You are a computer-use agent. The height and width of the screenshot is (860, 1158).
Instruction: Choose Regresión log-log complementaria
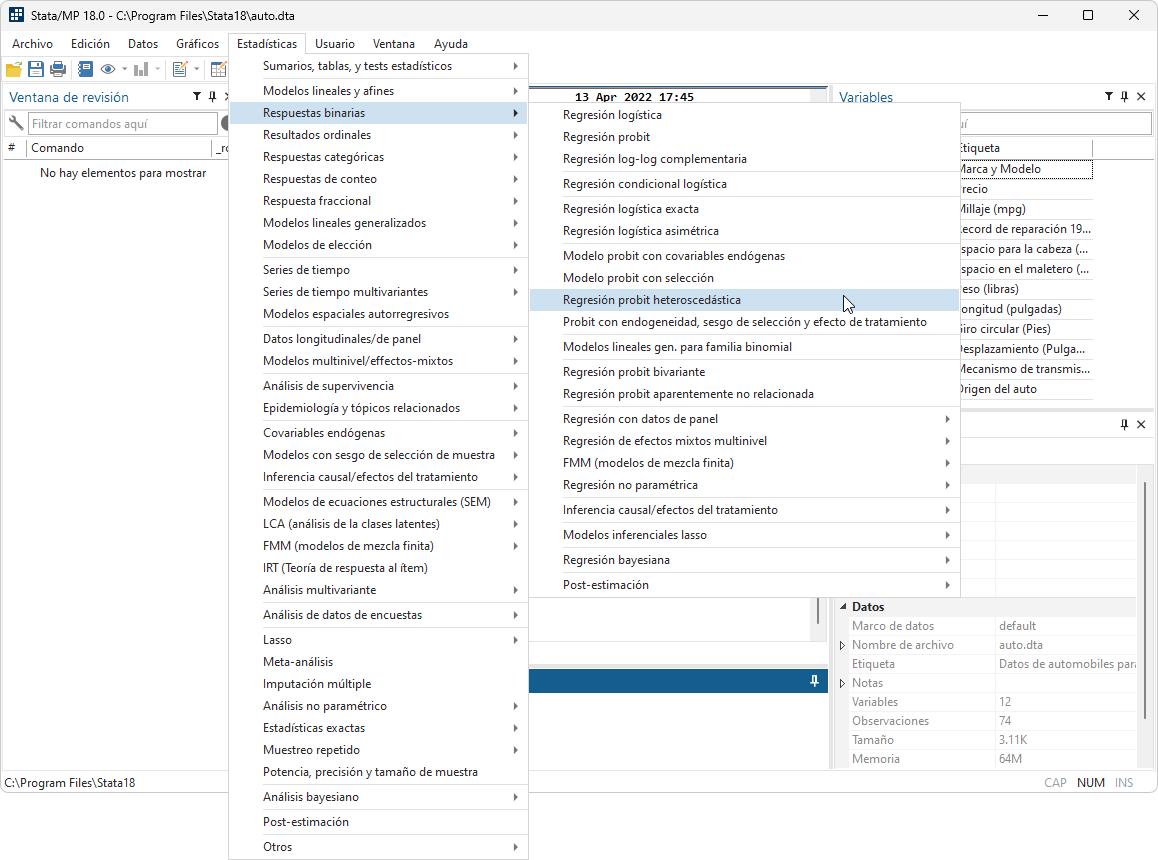pos(744,159)
